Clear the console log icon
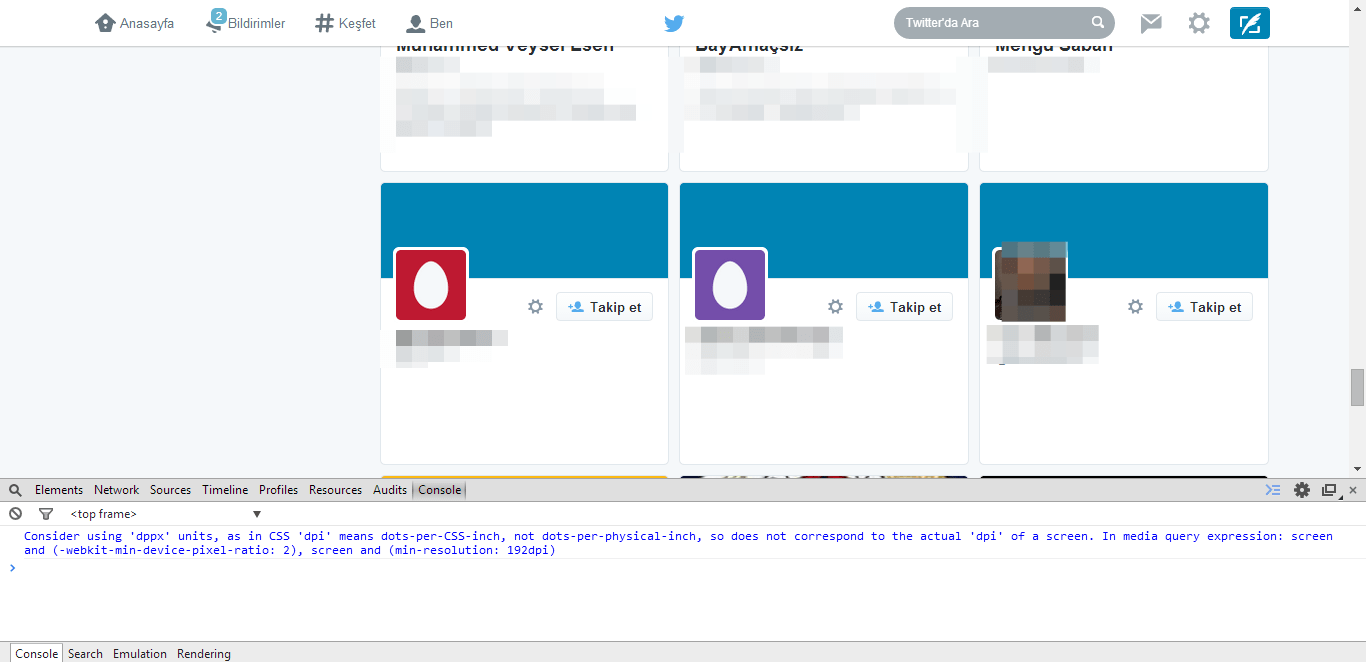The width and height of the screenshot is (1366, 662). pos(15,514)
